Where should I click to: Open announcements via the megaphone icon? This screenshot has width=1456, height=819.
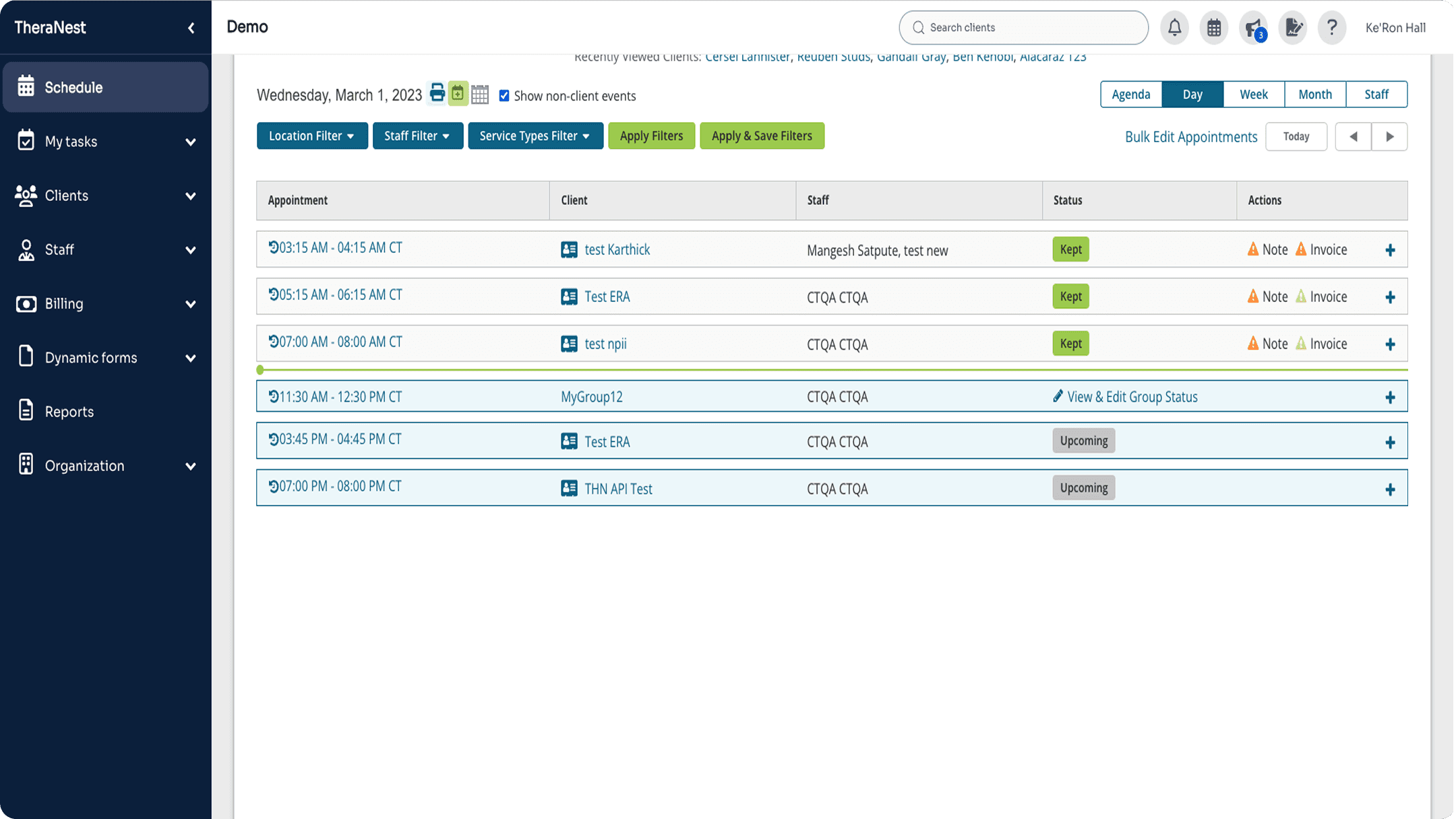[x=1252, y=28]
